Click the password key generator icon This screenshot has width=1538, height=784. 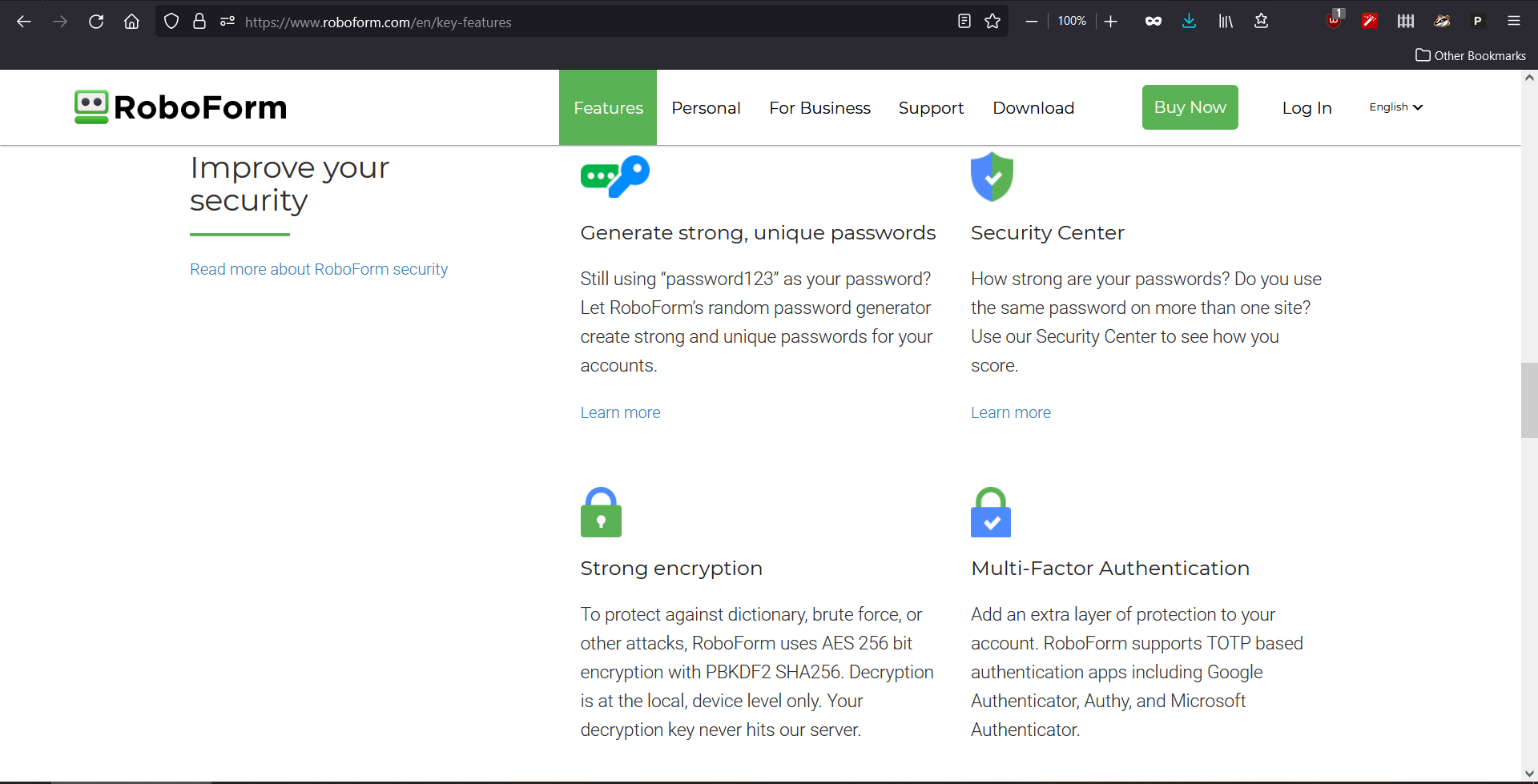click(x=615, y=176)
